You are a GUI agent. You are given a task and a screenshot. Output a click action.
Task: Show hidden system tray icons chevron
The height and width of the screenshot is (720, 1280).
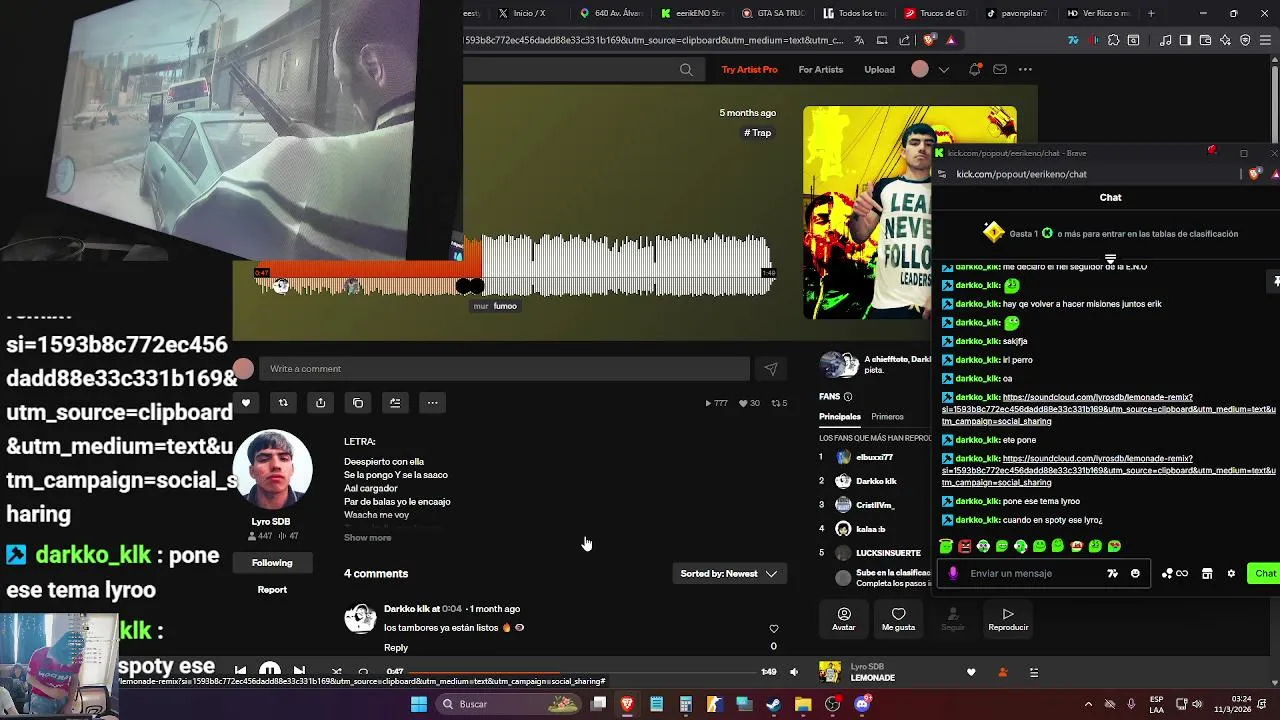pyautogui.click(x=1088, y=704)
